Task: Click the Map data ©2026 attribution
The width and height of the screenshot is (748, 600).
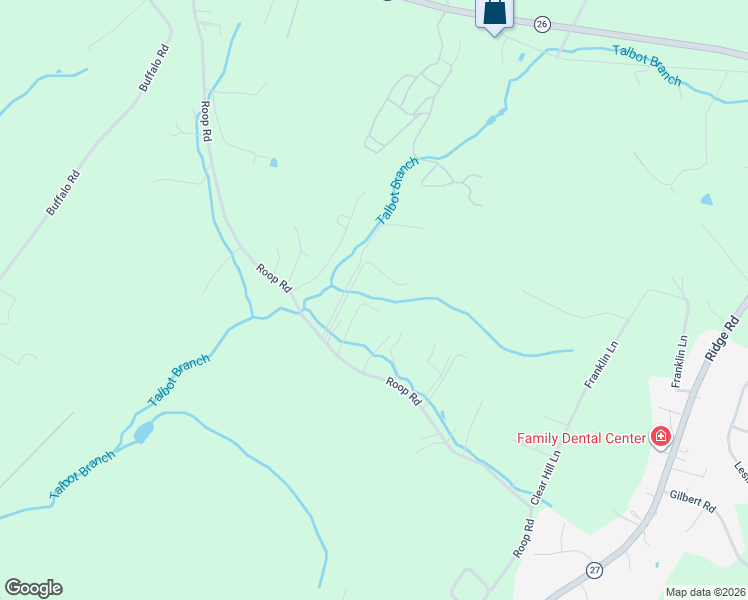Action: tap(706, 592)
